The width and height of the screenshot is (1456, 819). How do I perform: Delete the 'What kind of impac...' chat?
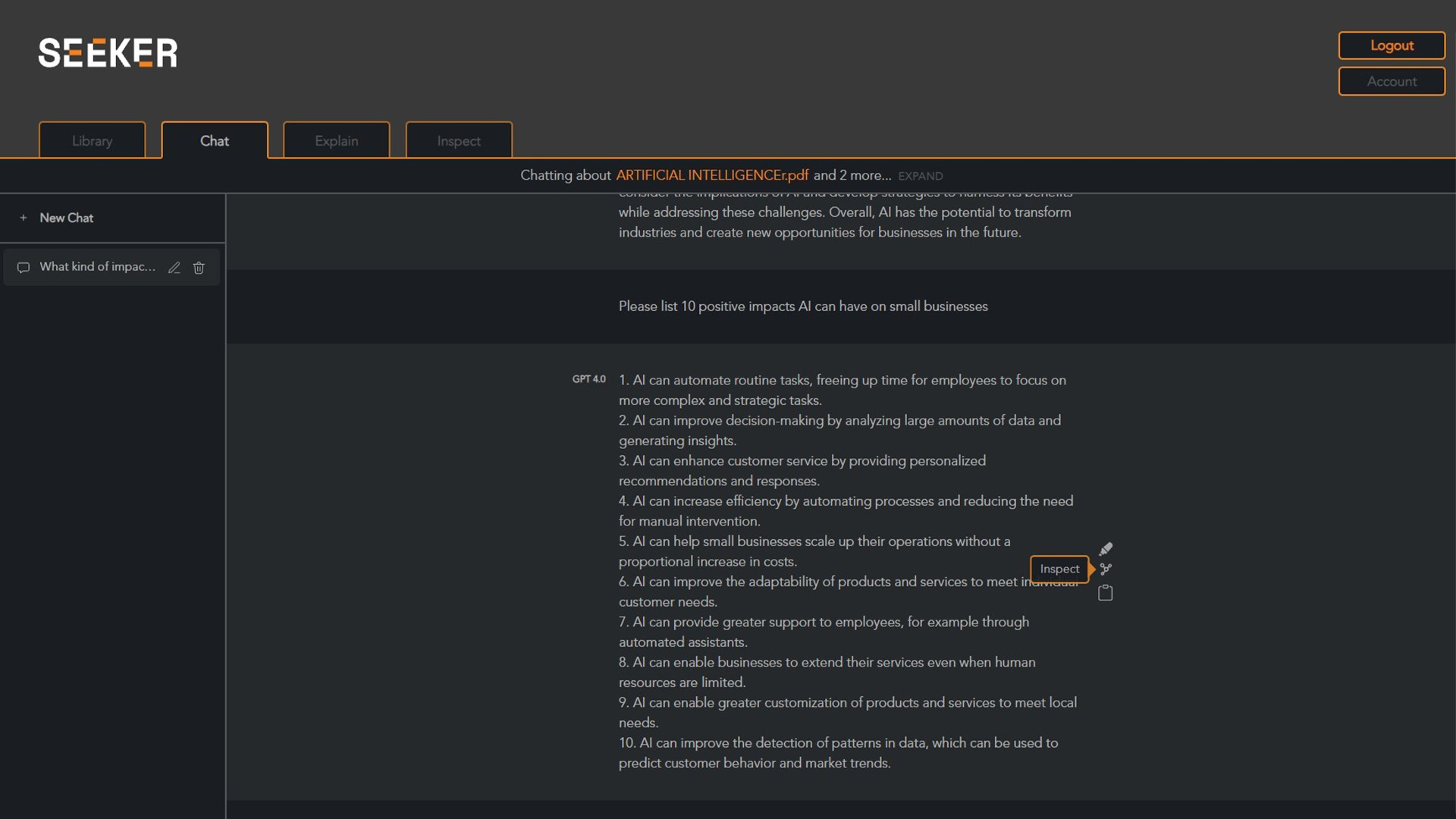[199, 267]
